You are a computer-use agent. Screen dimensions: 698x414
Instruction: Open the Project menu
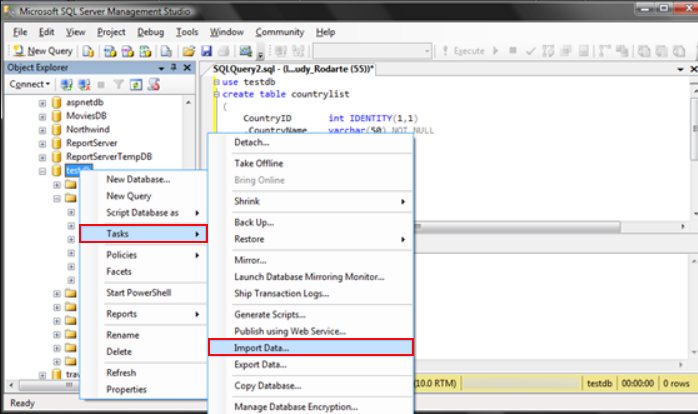[111, 32]
